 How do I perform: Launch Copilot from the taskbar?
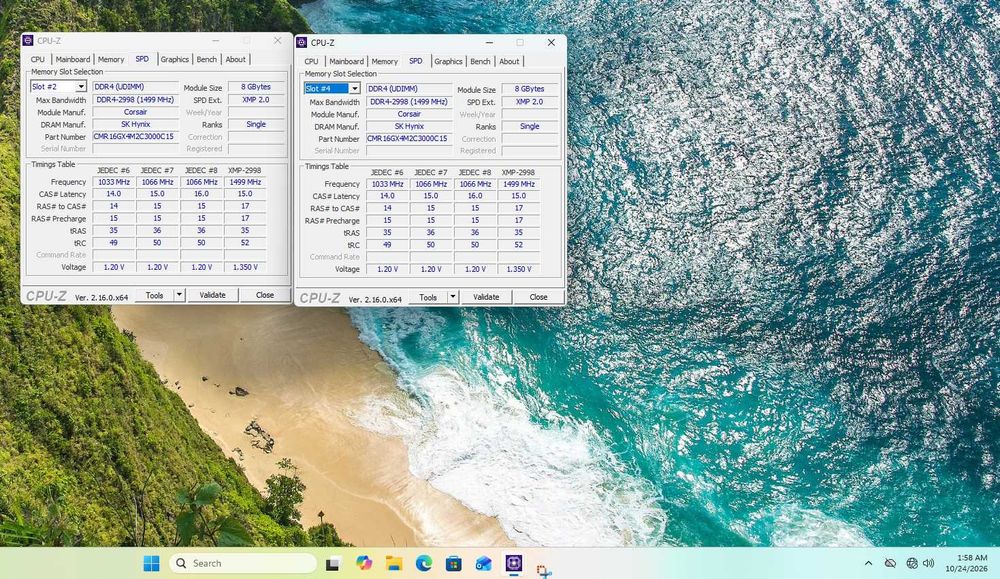364,563
